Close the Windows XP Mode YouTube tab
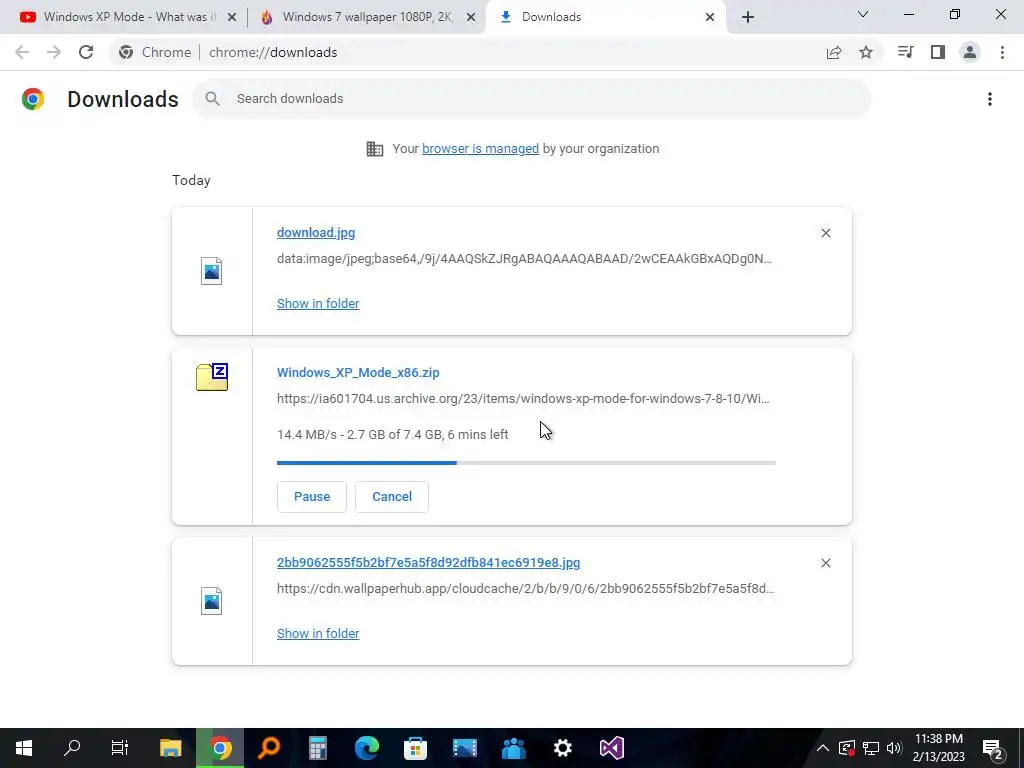 [x=232, y=17]
